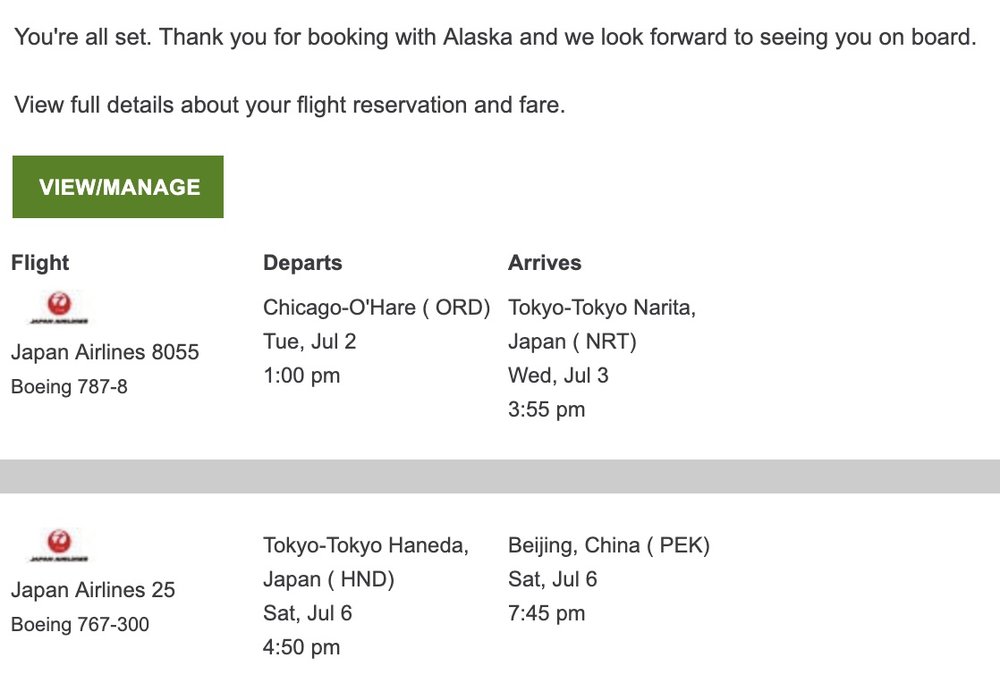This screenshot has width=1000, height=683.
Task: Click the green VIEW/MANAGE button
Action: tap(118, 187)
